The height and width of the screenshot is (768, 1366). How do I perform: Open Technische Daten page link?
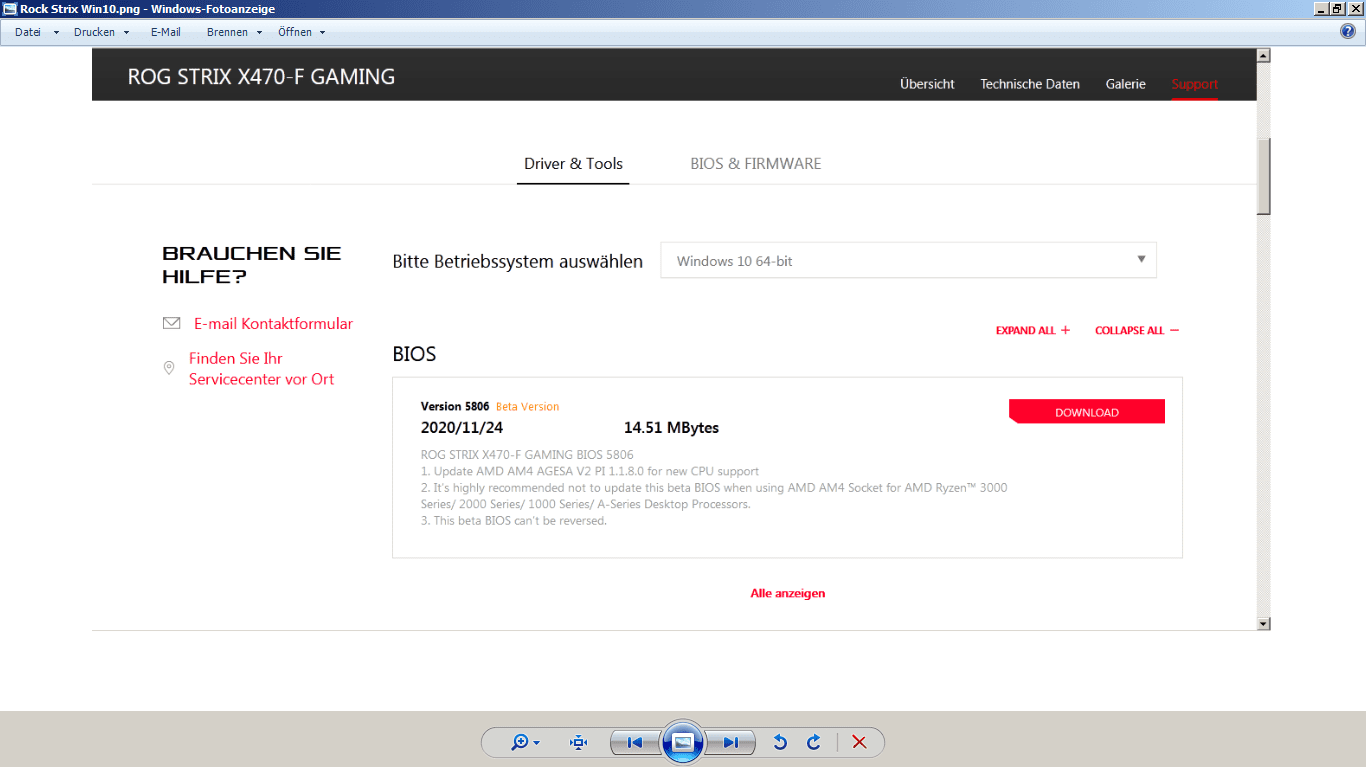pos(1030,84)
